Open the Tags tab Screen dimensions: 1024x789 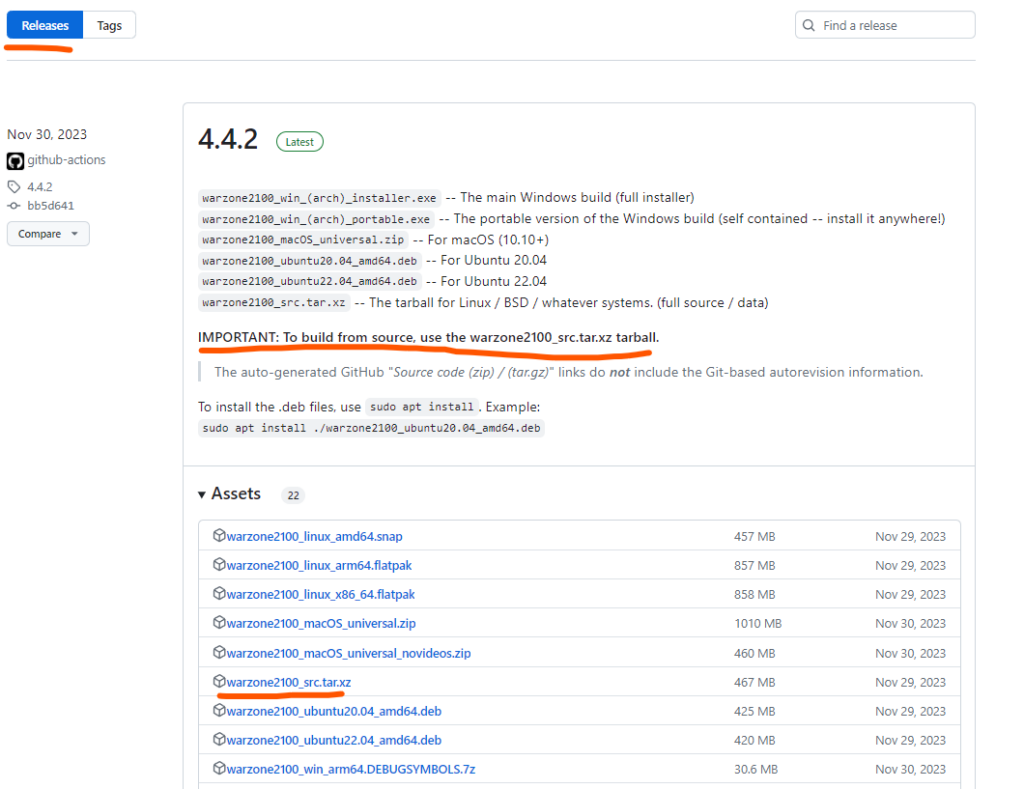pos(109,25)
